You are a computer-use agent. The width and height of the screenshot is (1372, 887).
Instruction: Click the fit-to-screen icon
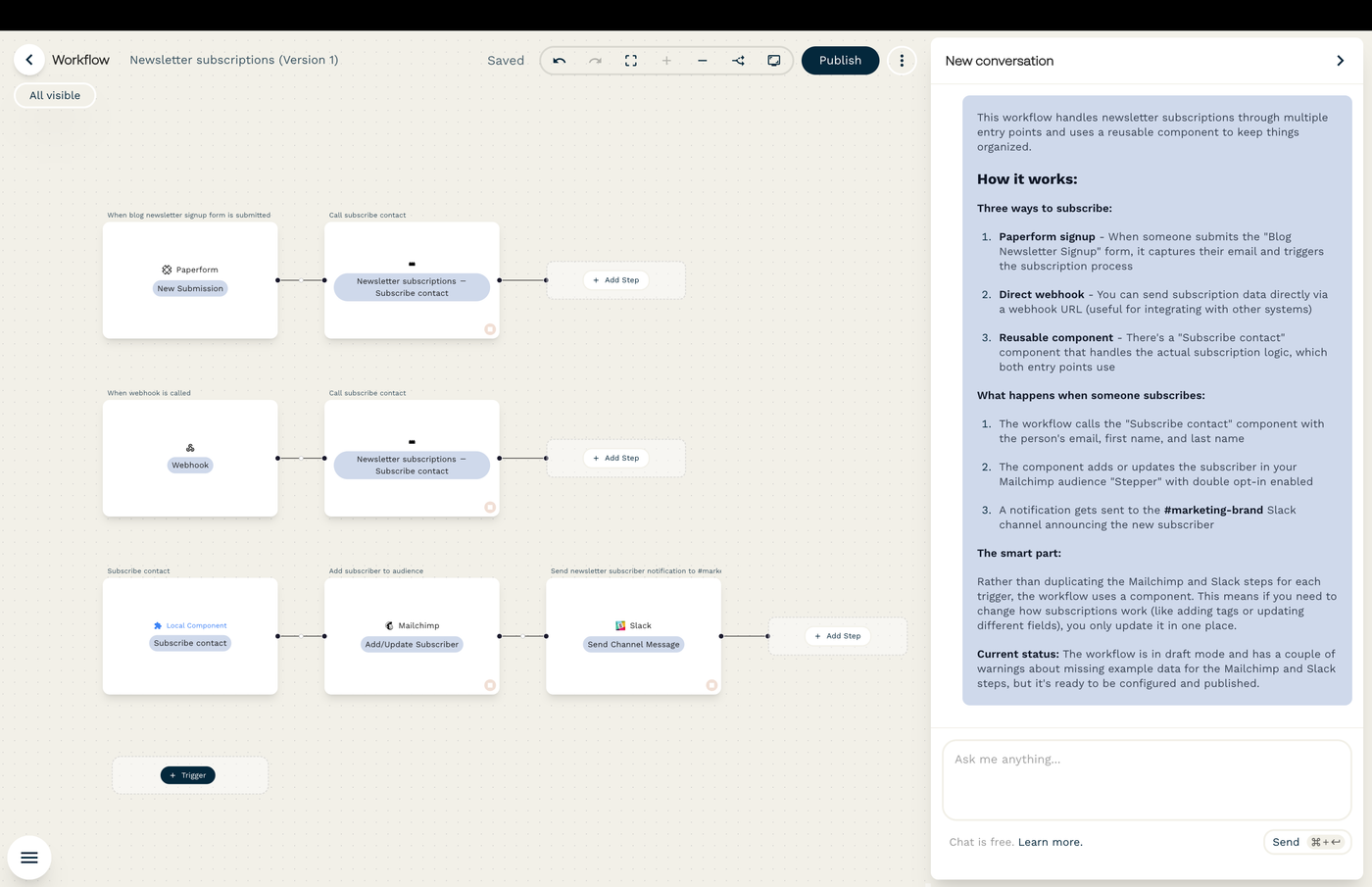[631, 61]
